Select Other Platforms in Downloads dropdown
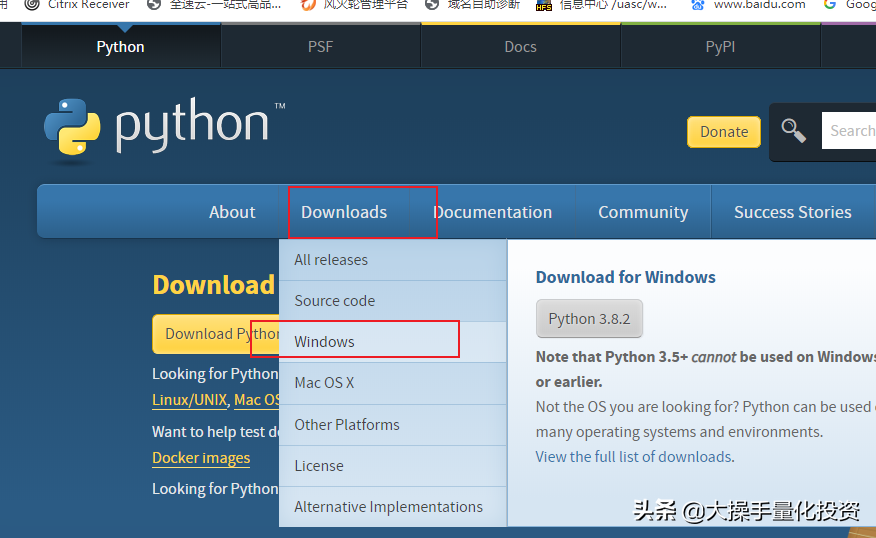This screenshot has width=876, height=538. pos(393,425)
